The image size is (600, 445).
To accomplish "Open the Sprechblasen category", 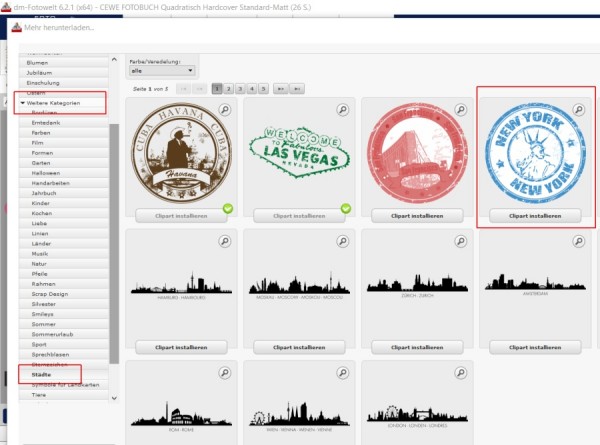I will (50, 354).
